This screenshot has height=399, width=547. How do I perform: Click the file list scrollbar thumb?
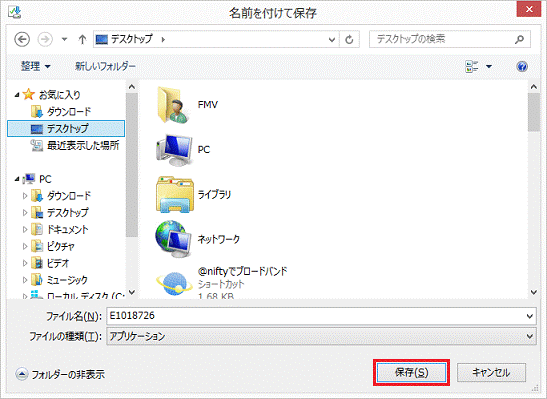(x=533, y=112)
